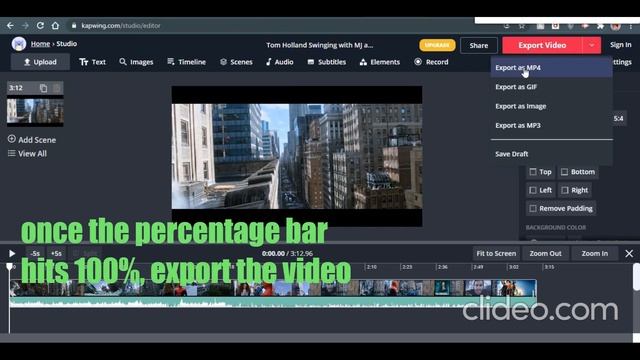Start the Record tool
Screen dimensions: 640x360
pyautogui.click(x=431, y=62)
